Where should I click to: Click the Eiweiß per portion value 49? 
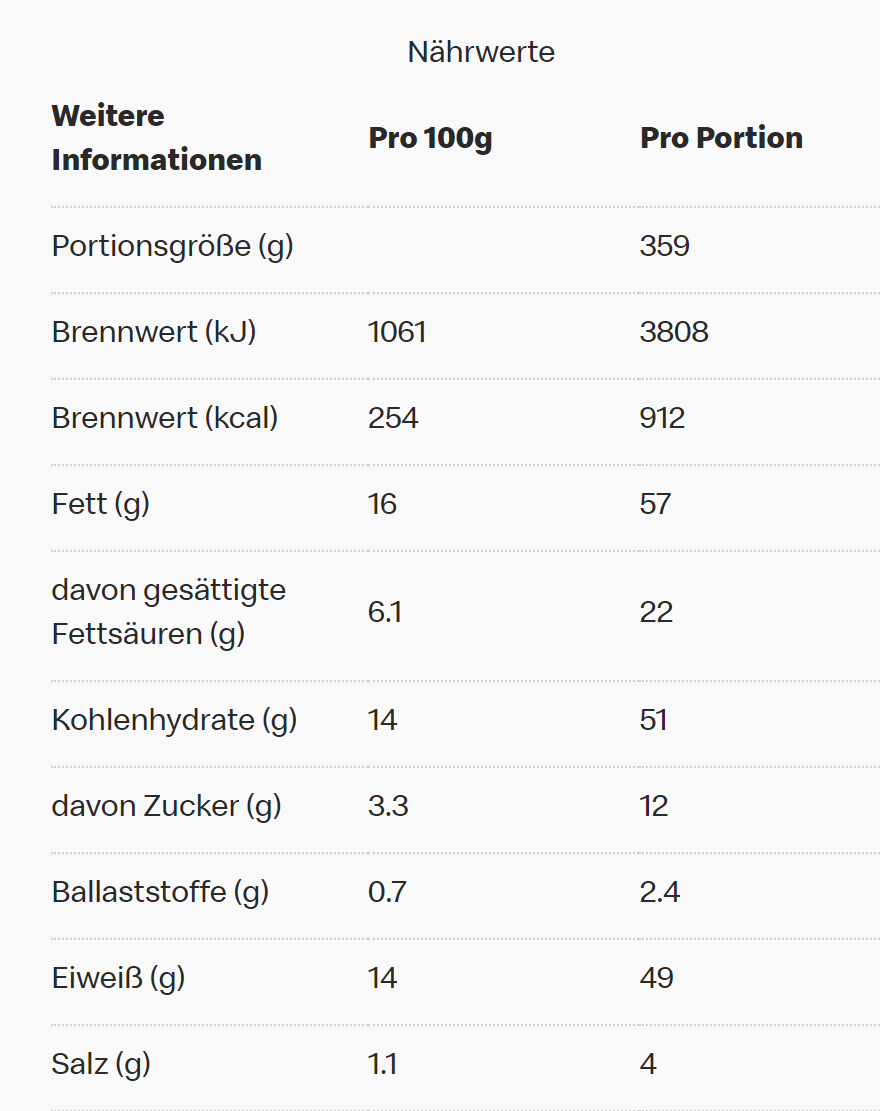click(656, 978)
